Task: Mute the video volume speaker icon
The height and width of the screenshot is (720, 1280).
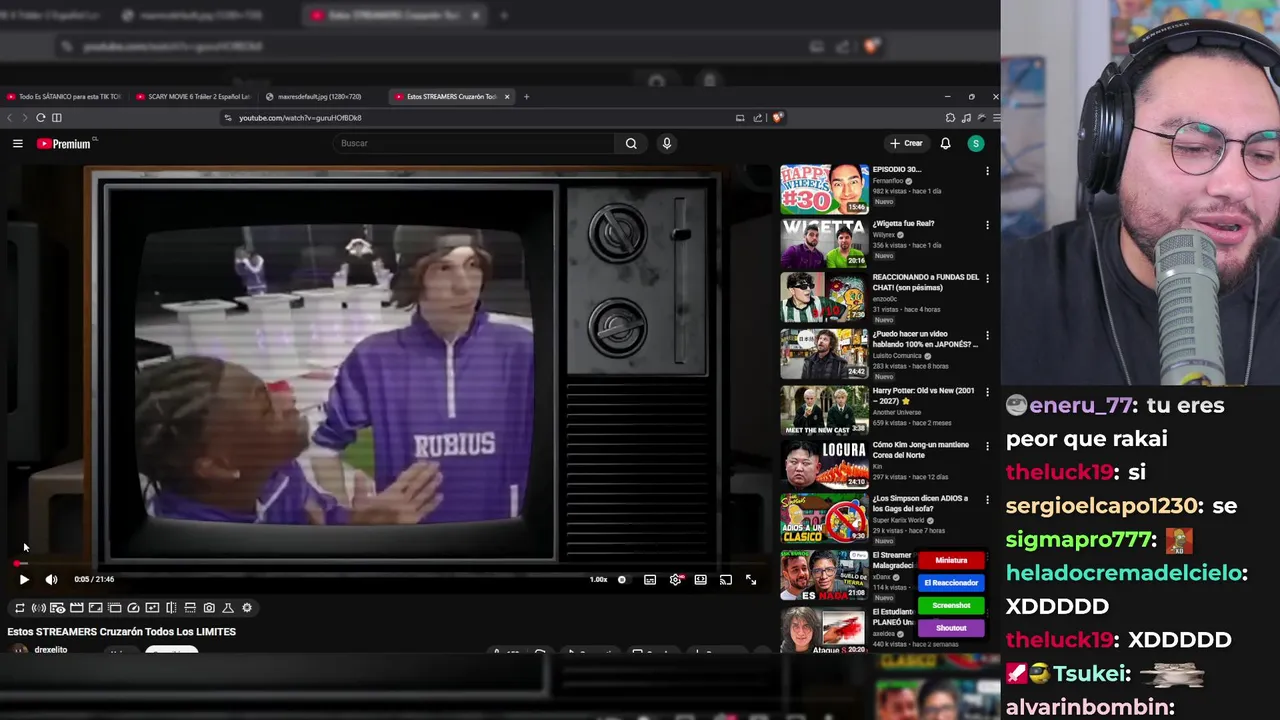Action: [51, 579]
